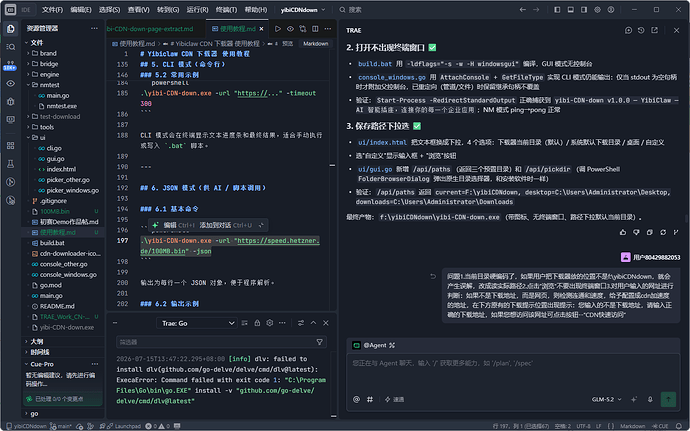This screenshot has height=431, width=690.
Task: Open the GLM-5.2 model selector
Action: coord(606,399)
